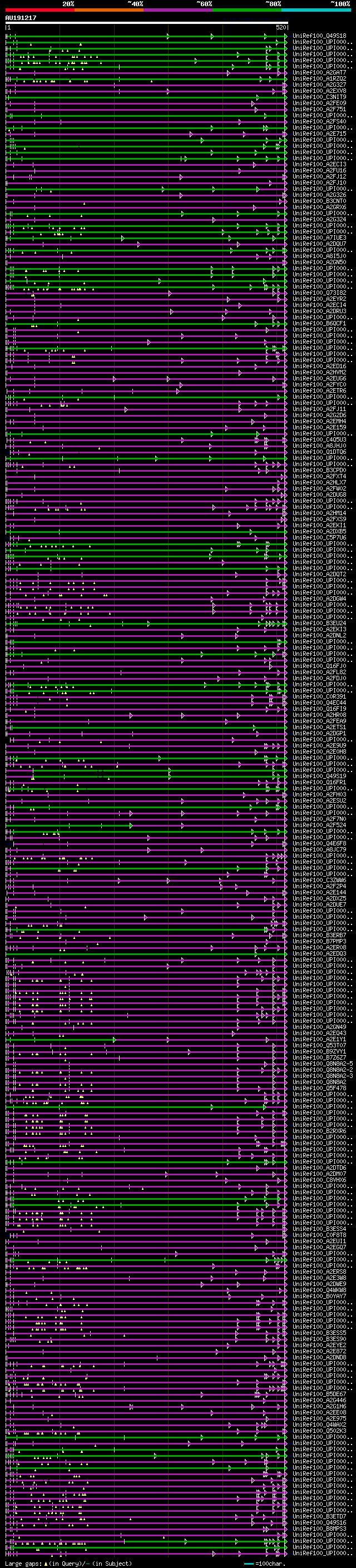Click hit label UniRef100_B5DE67
Screen dimensions: 356x1568
pos(319,1394)
